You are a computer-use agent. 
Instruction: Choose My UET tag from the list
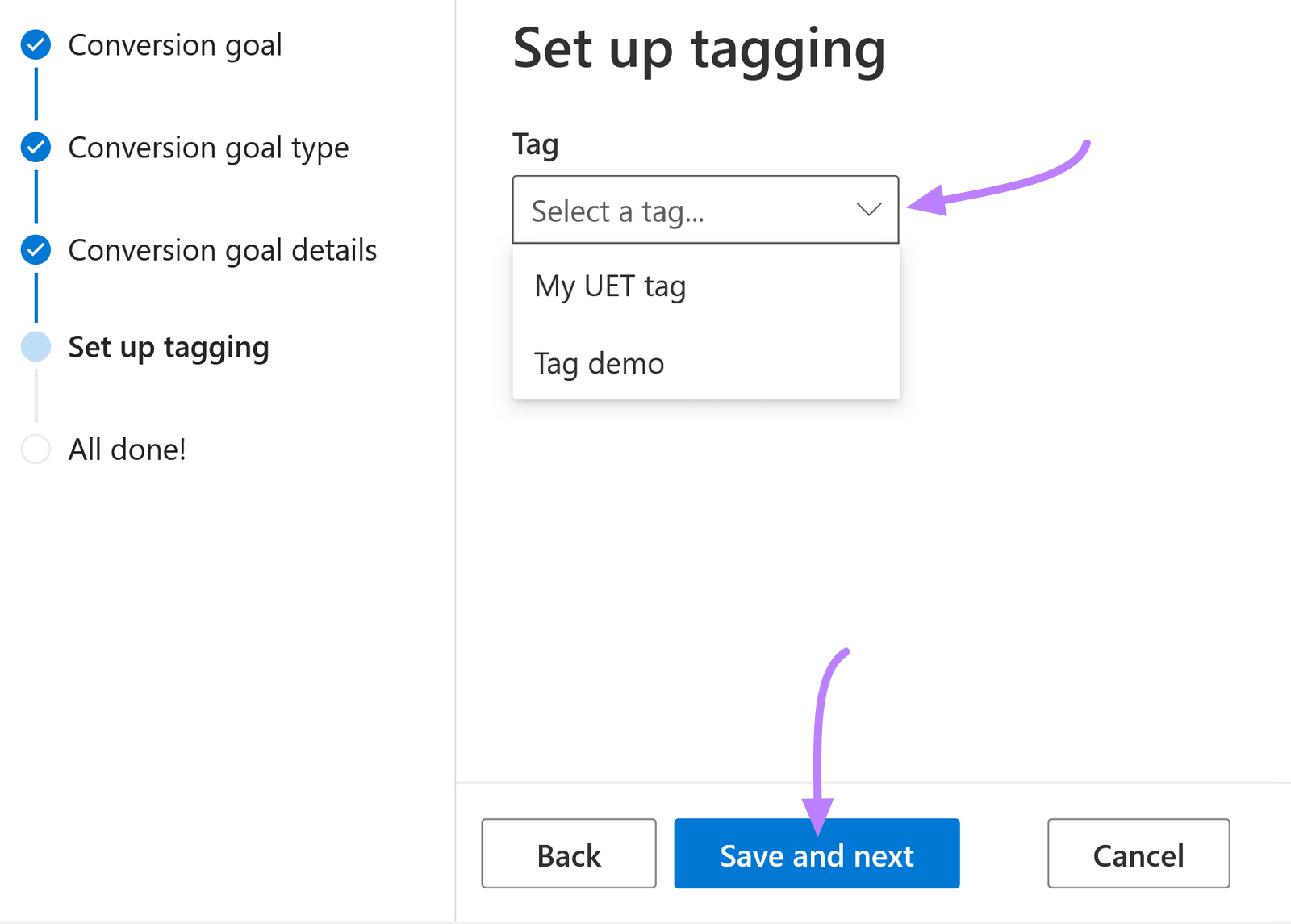coord(610,286)
